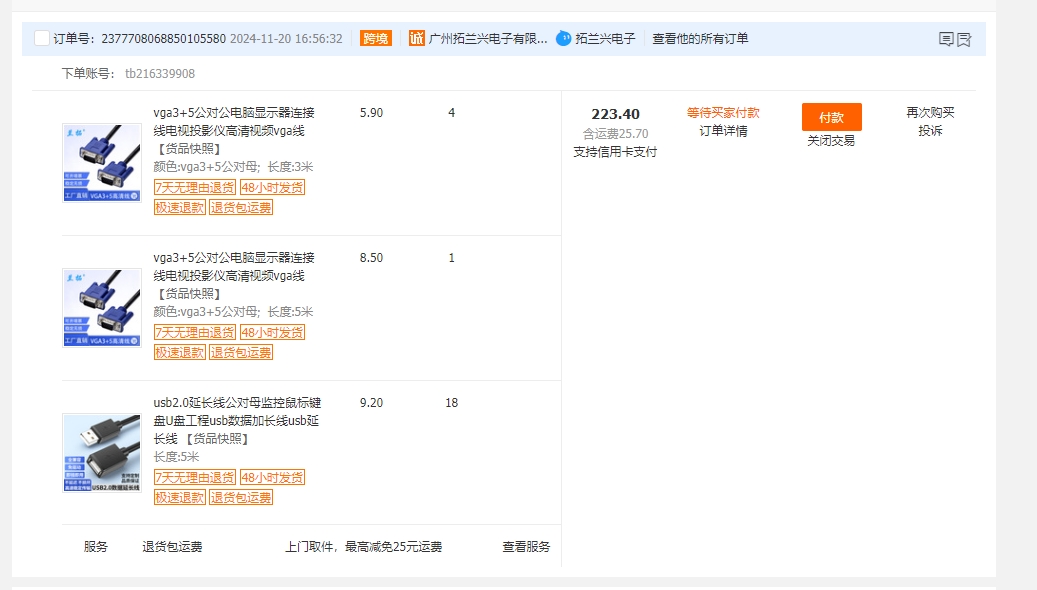
Task: Open 广州拓兰兴电子有限 shop link
Action: point(488,39)
